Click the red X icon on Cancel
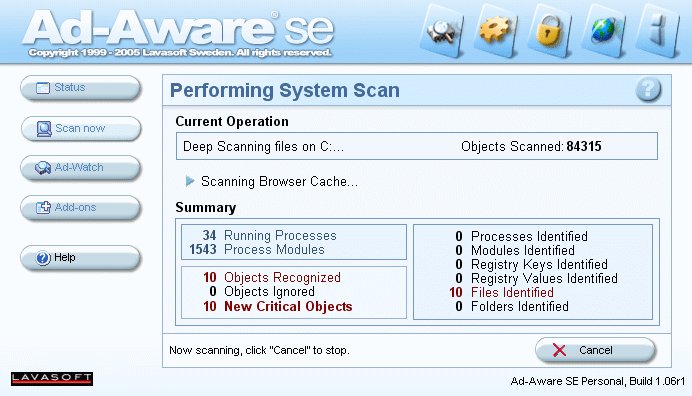The height and width of the screenshot is (396, 692). click(559, 350)
